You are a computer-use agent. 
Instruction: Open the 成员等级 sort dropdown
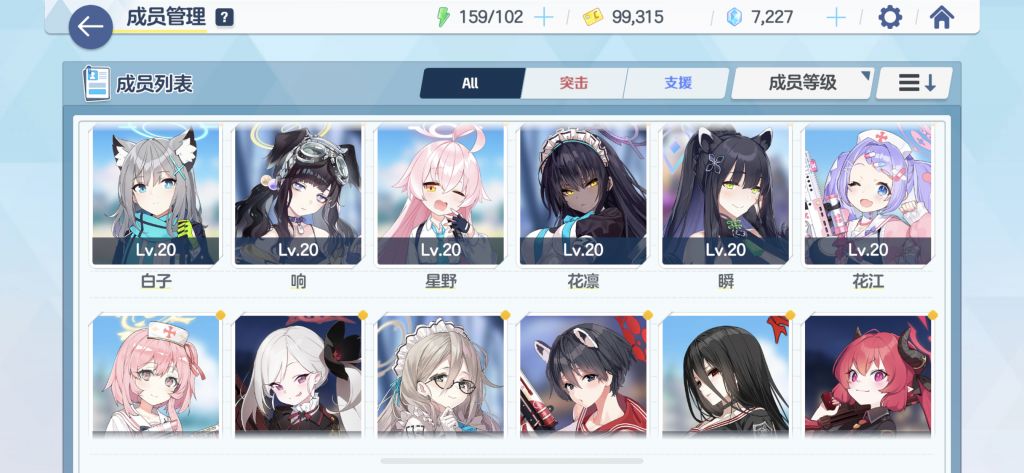coord(802,83)
